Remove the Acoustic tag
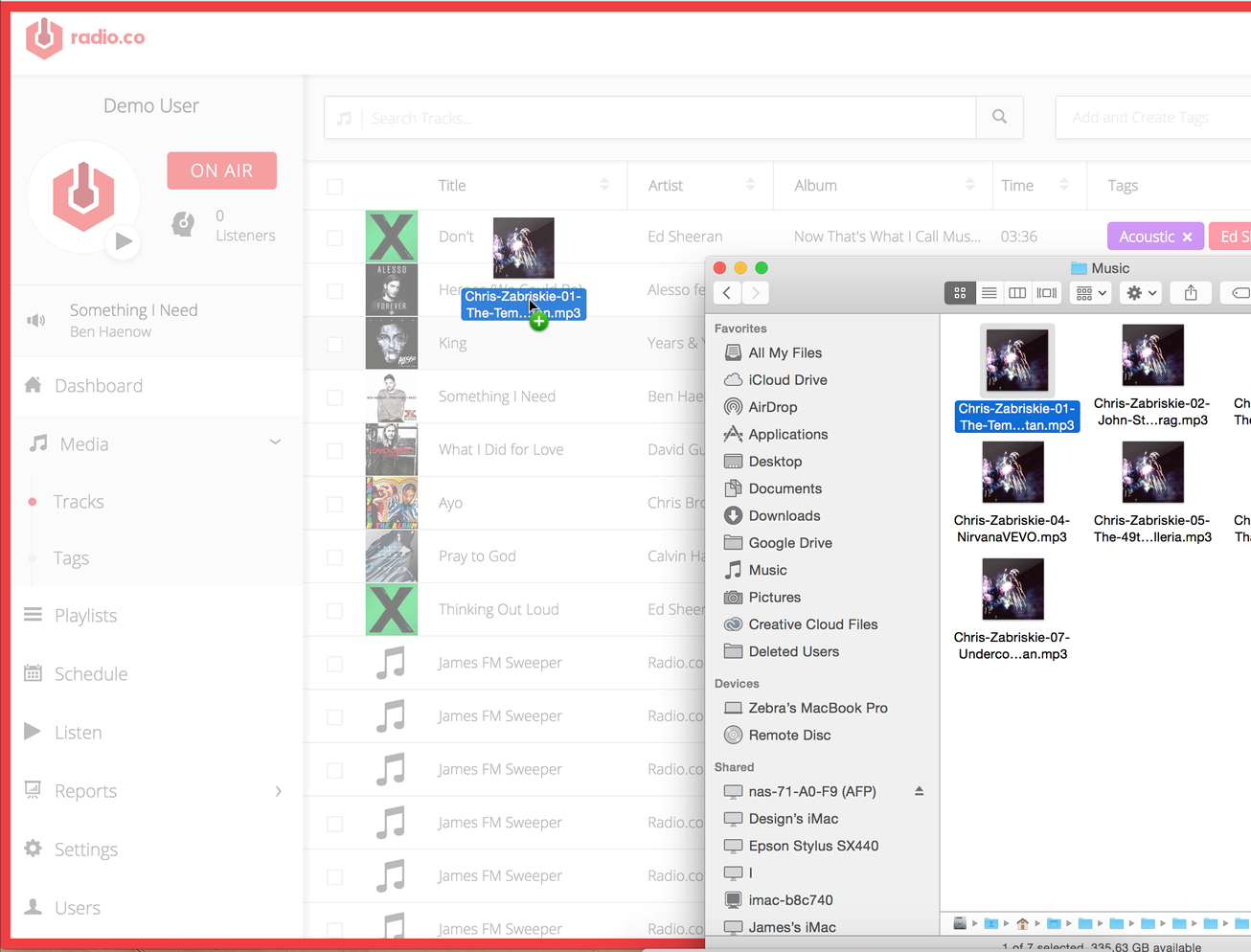The width and height of the screenshot is (1251, 952). 1188,237
